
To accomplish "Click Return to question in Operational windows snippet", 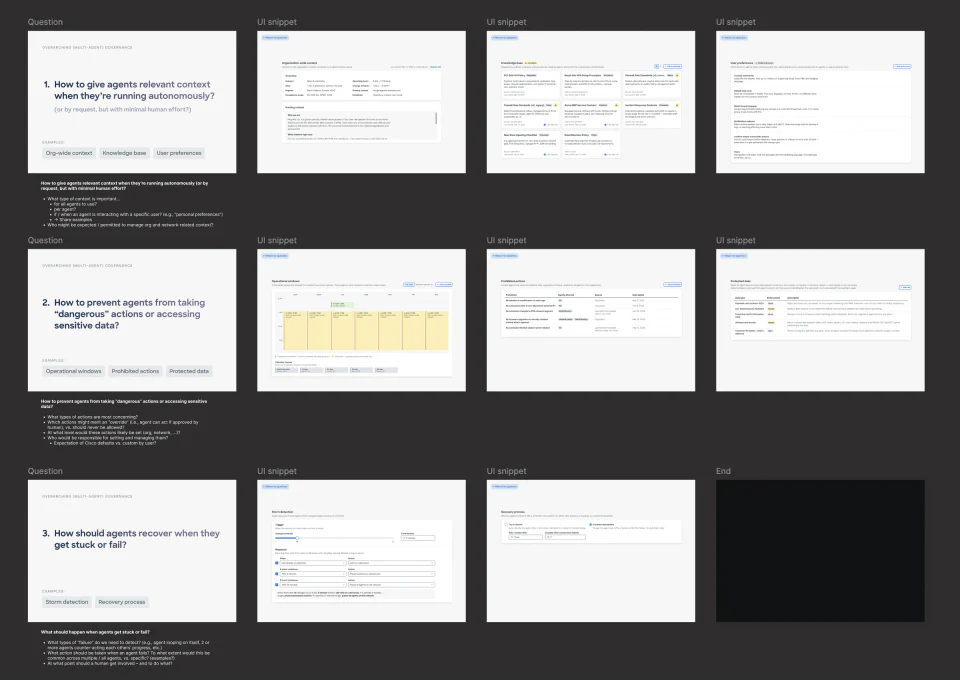I will pos(275,256).
